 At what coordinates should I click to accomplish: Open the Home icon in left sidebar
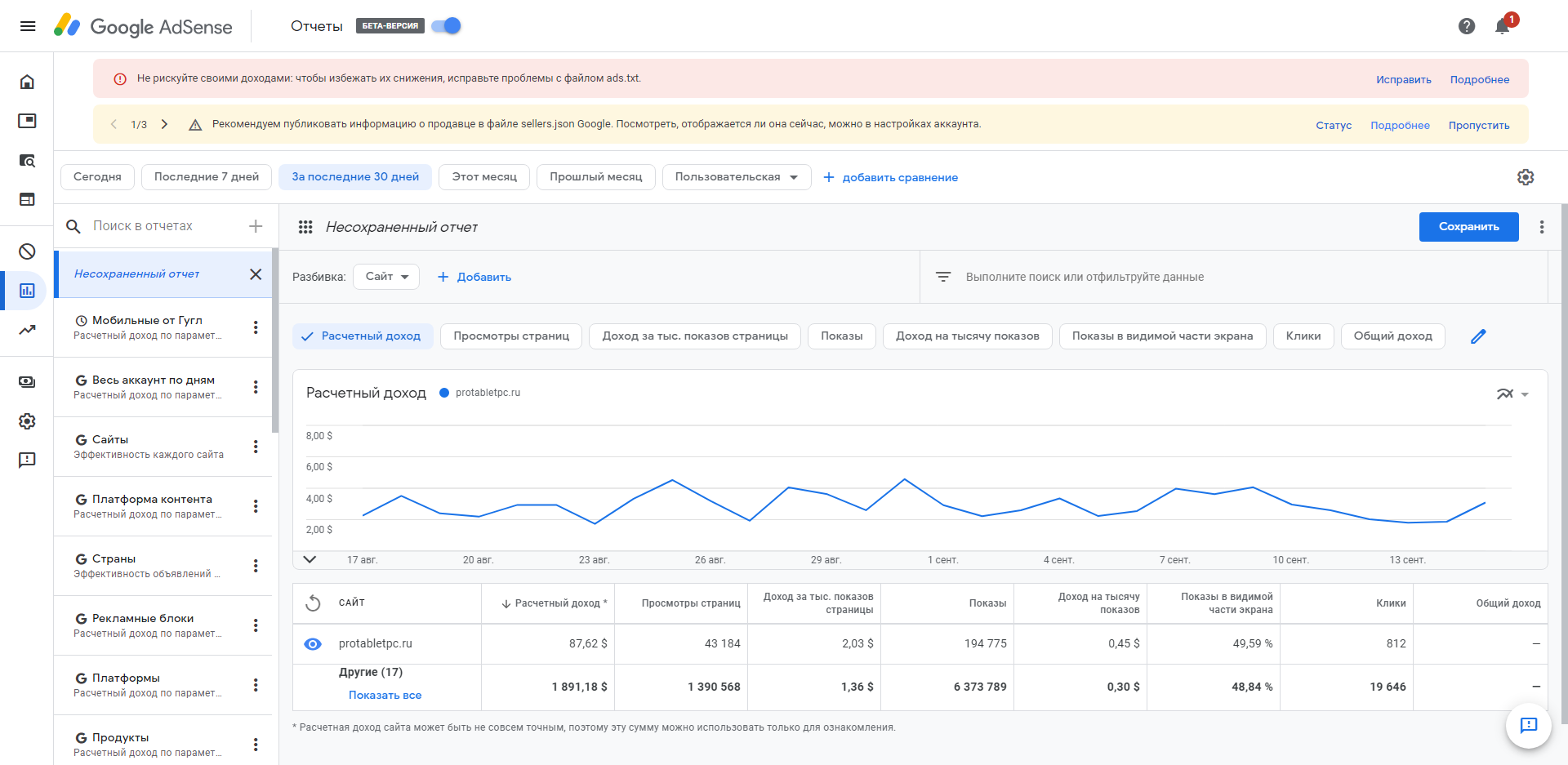click(27, 82)
